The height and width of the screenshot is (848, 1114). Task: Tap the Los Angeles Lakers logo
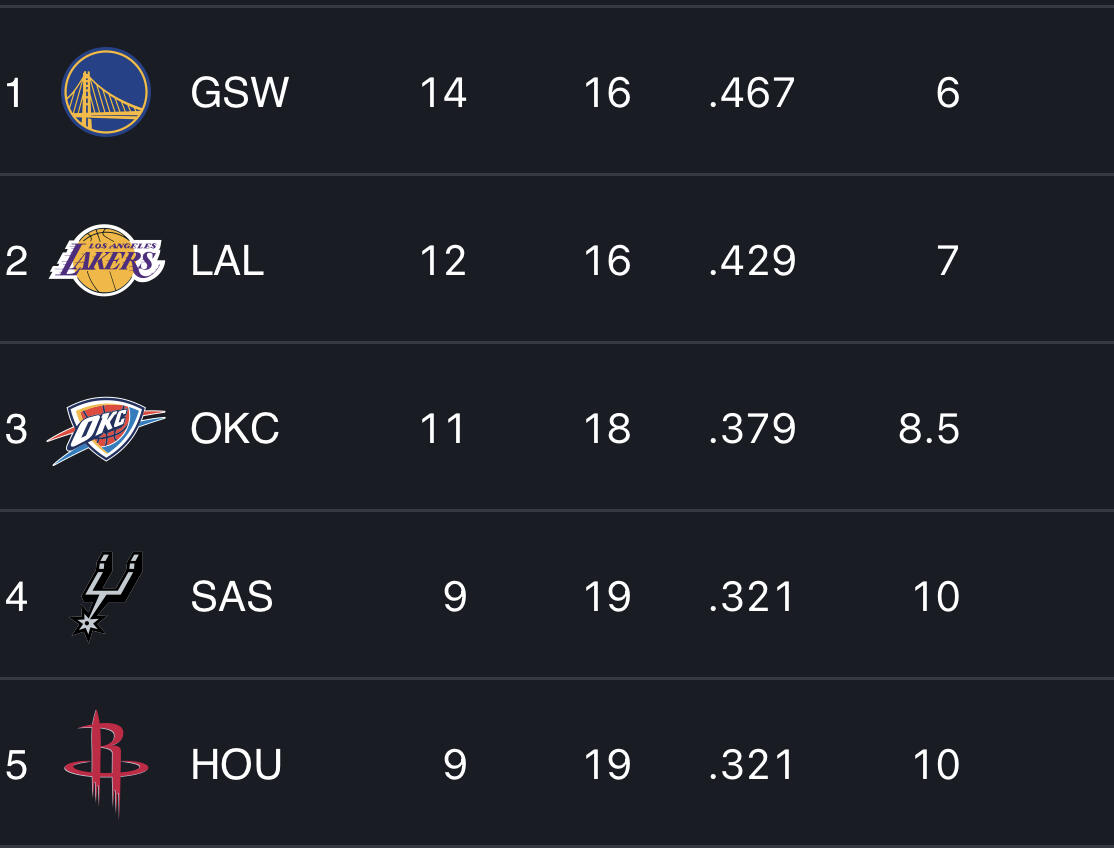(107, 261)
